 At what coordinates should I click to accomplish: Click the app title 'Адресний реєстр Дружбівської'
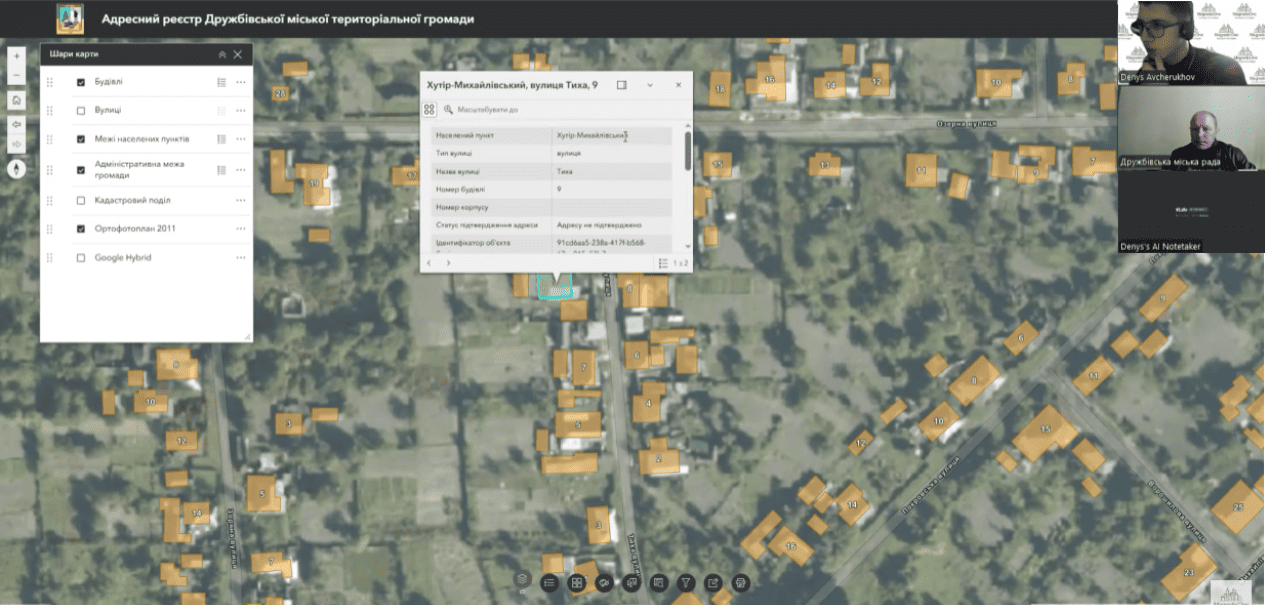pyautogui.click(x=288, y=19)
